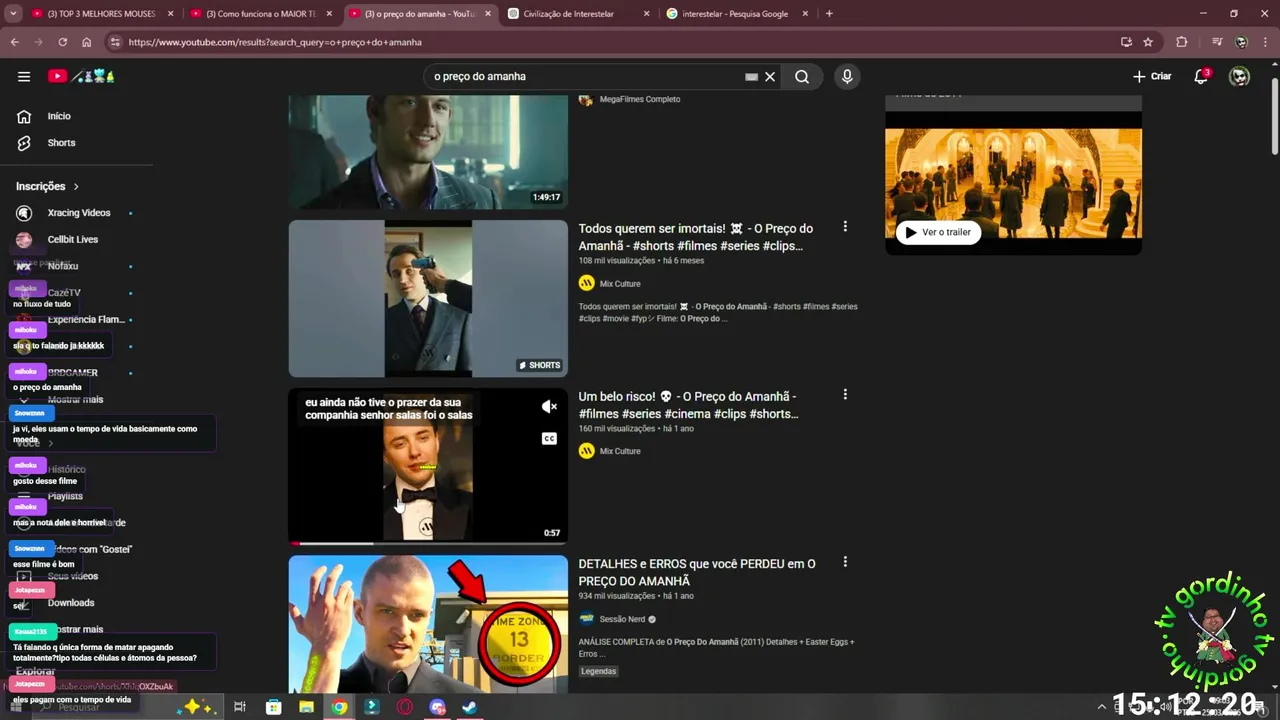Open menu for Todos querem ser imortais video
1280x720 pixels.
click(x=845, y=227)
